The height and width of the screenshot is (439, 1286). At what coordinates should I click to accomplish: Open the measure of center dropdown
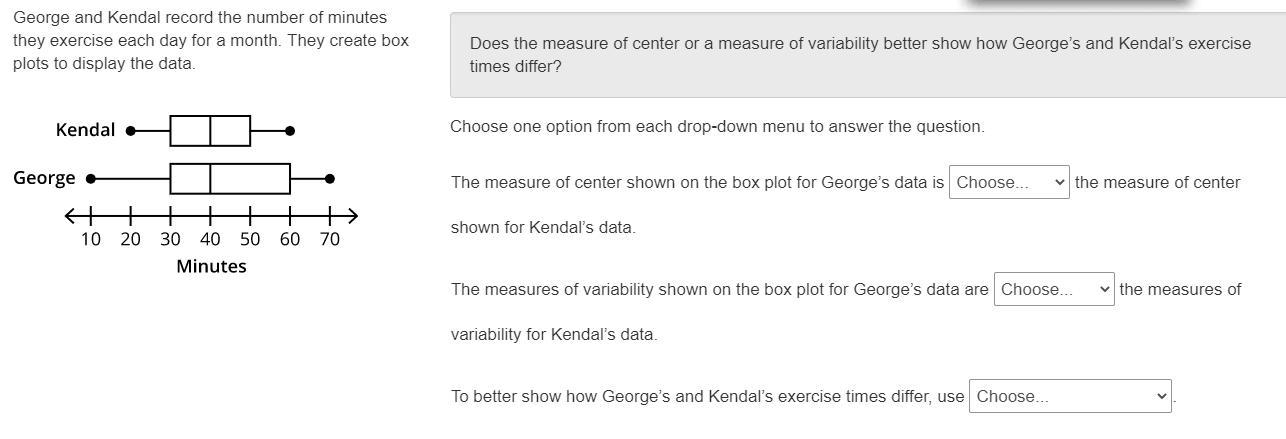[1009, 182]
